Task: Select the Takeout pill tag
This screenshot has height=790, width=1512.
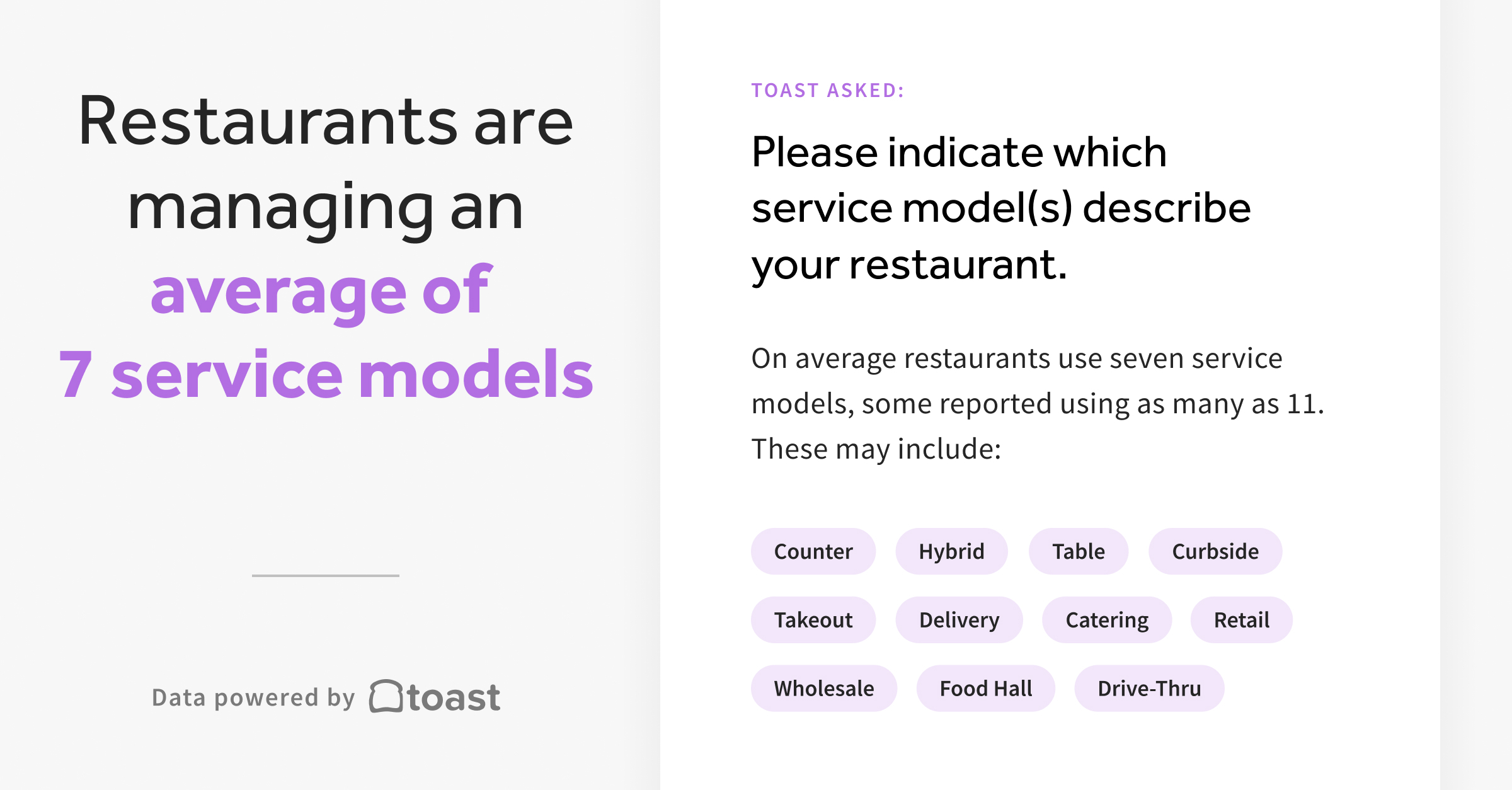Action: tap(813, 620)
